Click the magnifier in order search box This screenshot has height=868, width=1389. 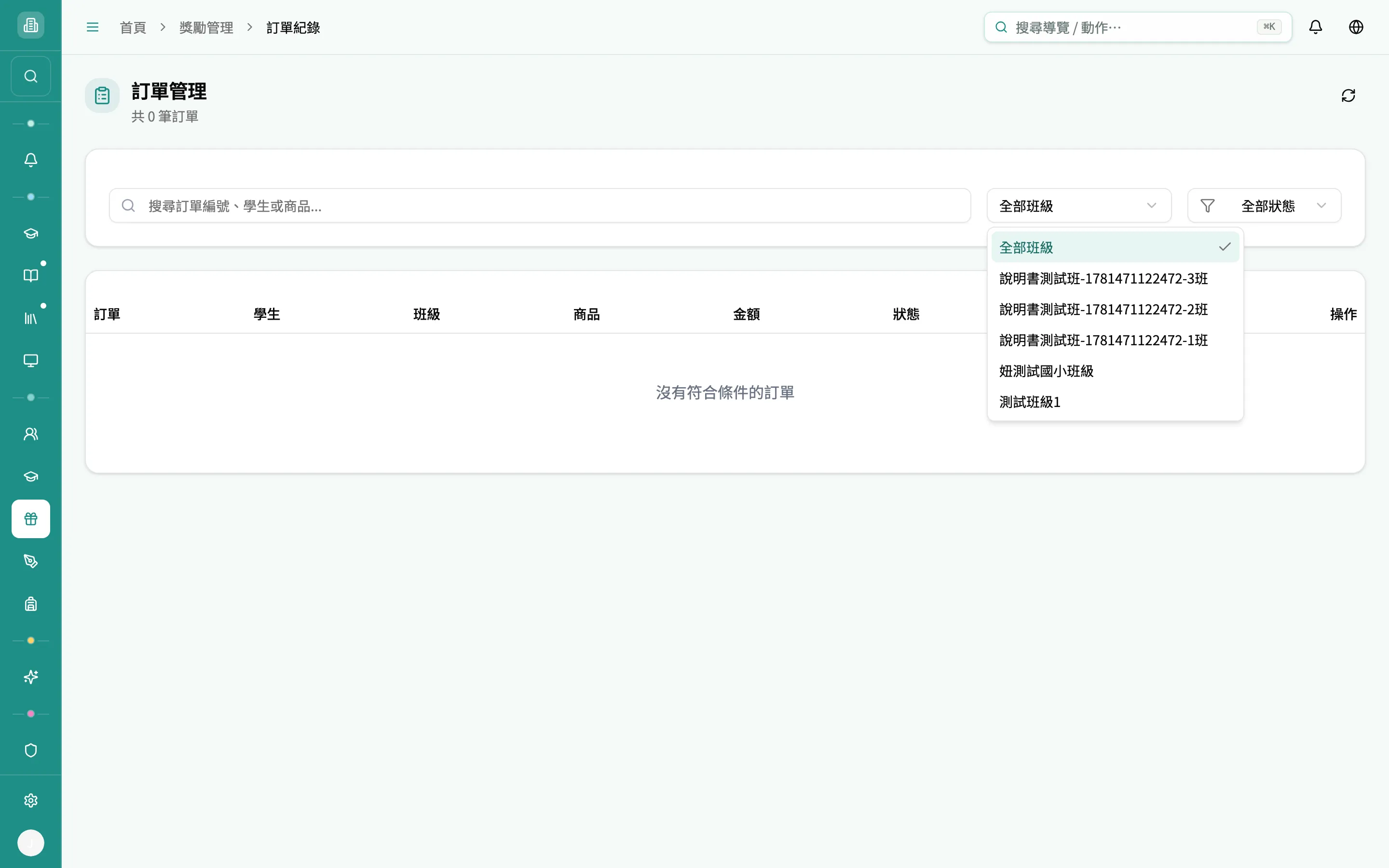pyautogui.click(x=129, y=205)
